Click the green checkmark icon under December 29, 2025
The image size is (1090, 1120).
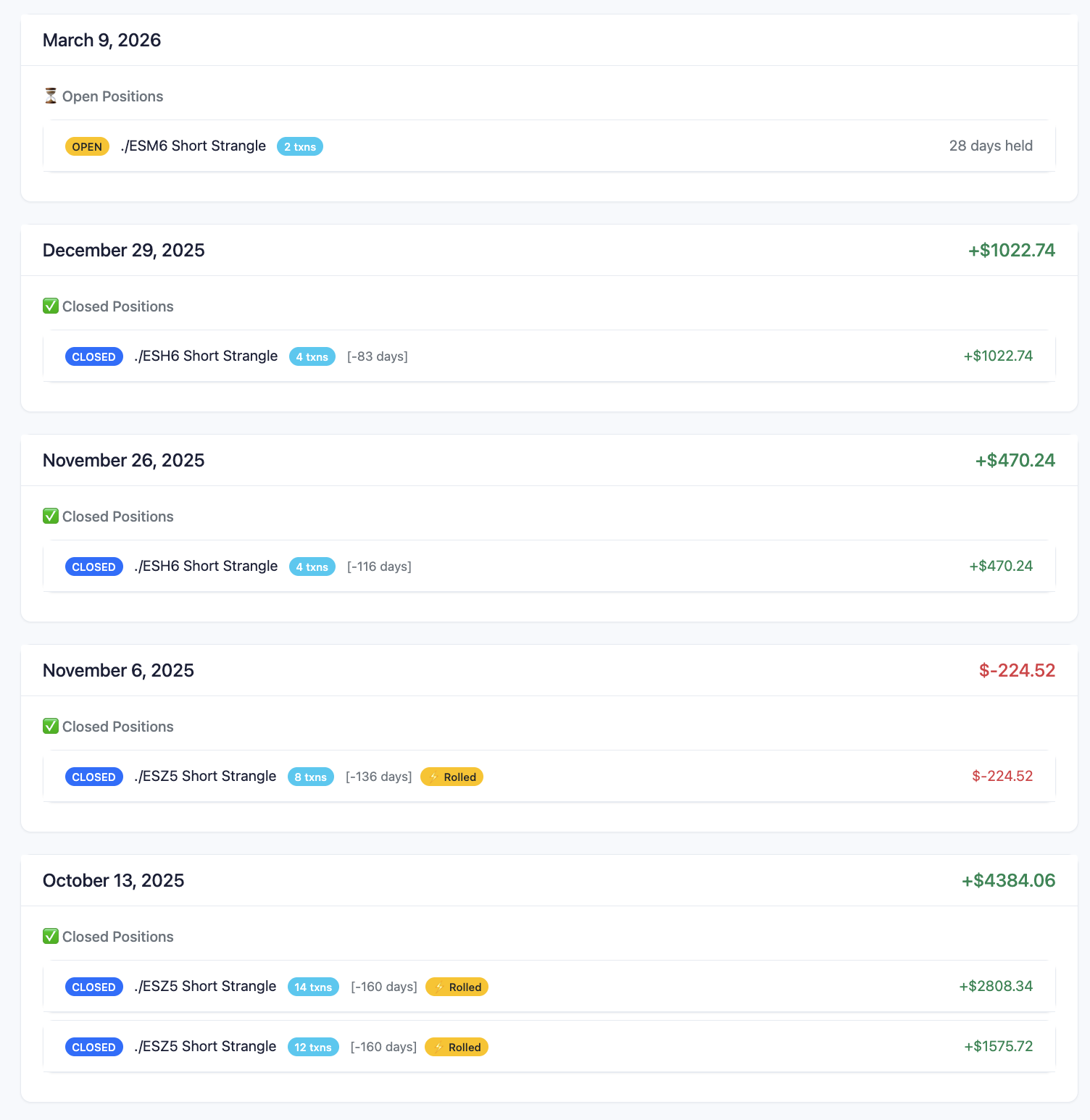pos(51,306)
